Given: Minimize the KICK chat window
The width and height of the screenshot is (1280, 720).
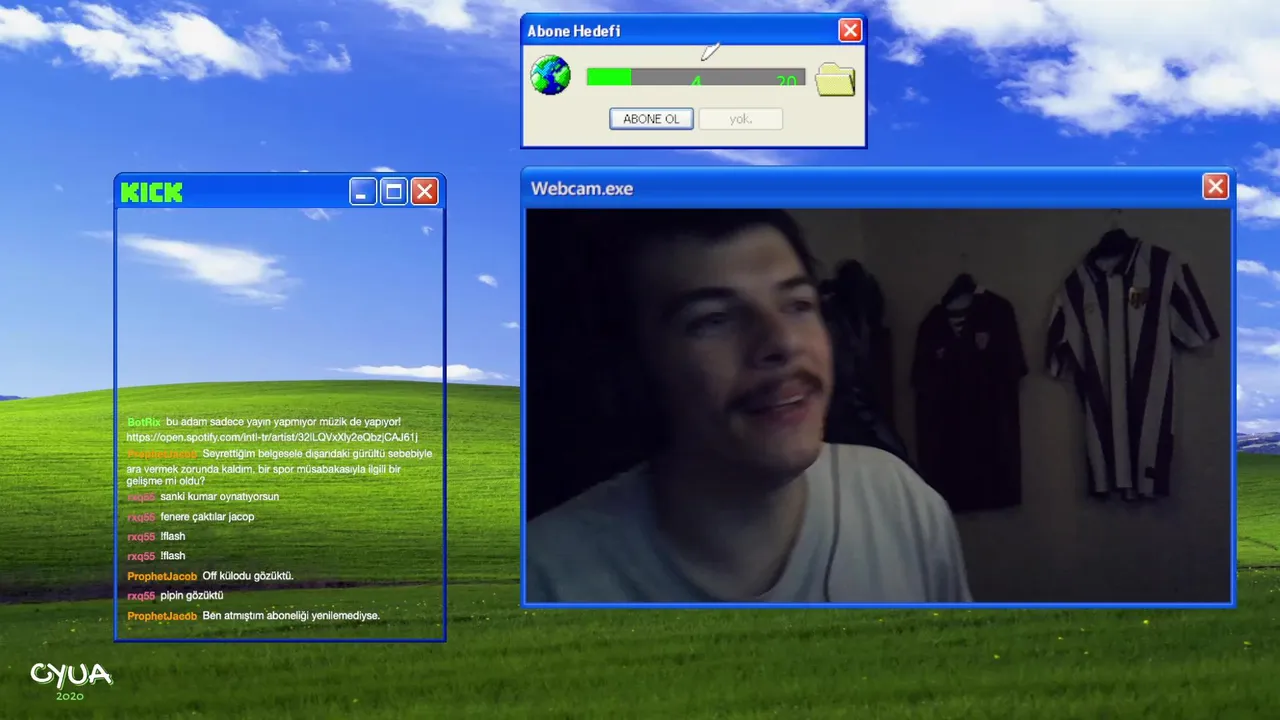Looking at the screenshot, I should [363, 192].
